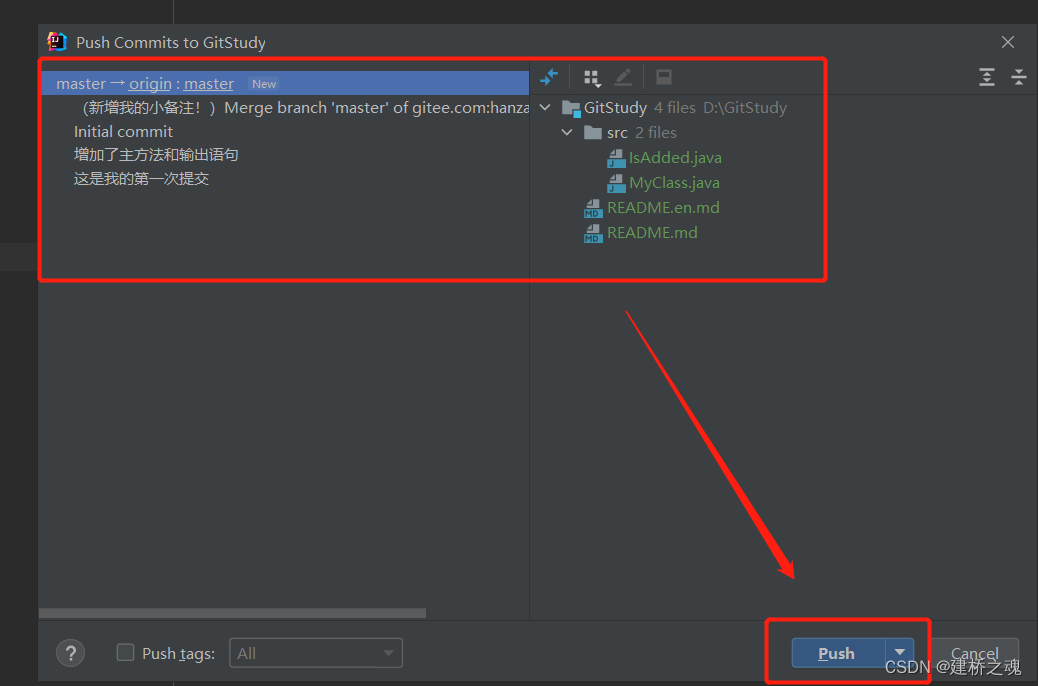Click the local master branch name
Screen dimensions: 1038x686
tap(81, 83)
